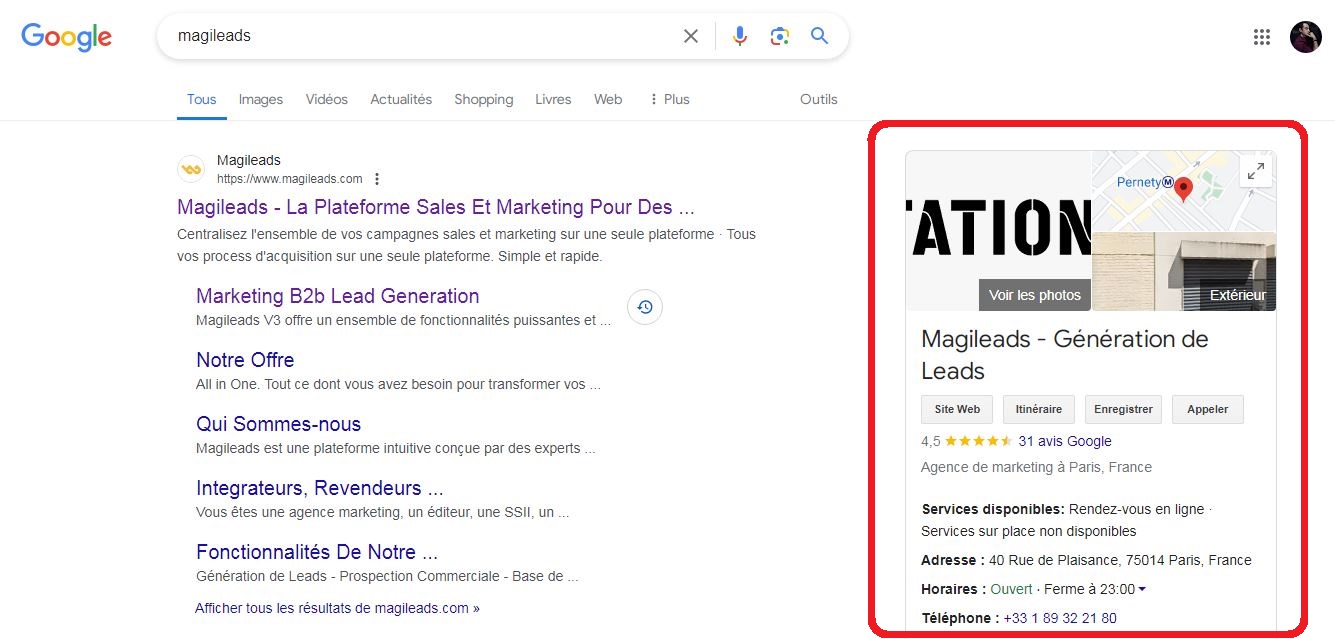Click the history clock icon beside Marketing B2b
Image resolution: width=1335 pixels, height=639 pixels.
[x=645, y=307]
